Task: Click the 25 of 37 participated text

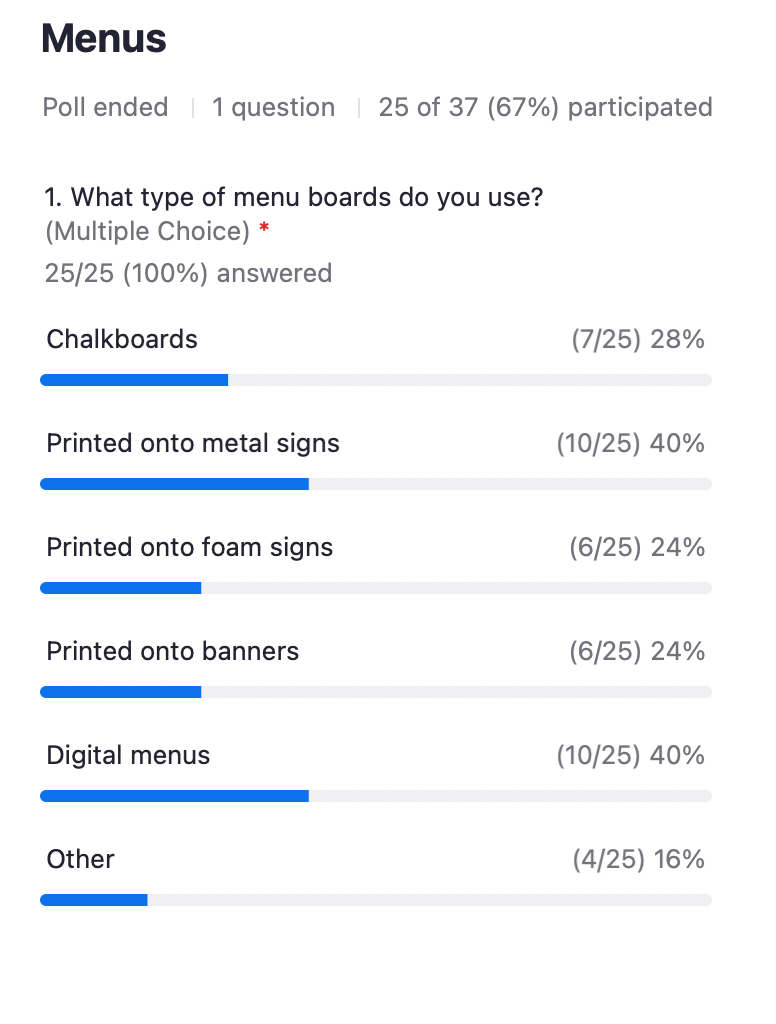Action: (x=545, y=107)
